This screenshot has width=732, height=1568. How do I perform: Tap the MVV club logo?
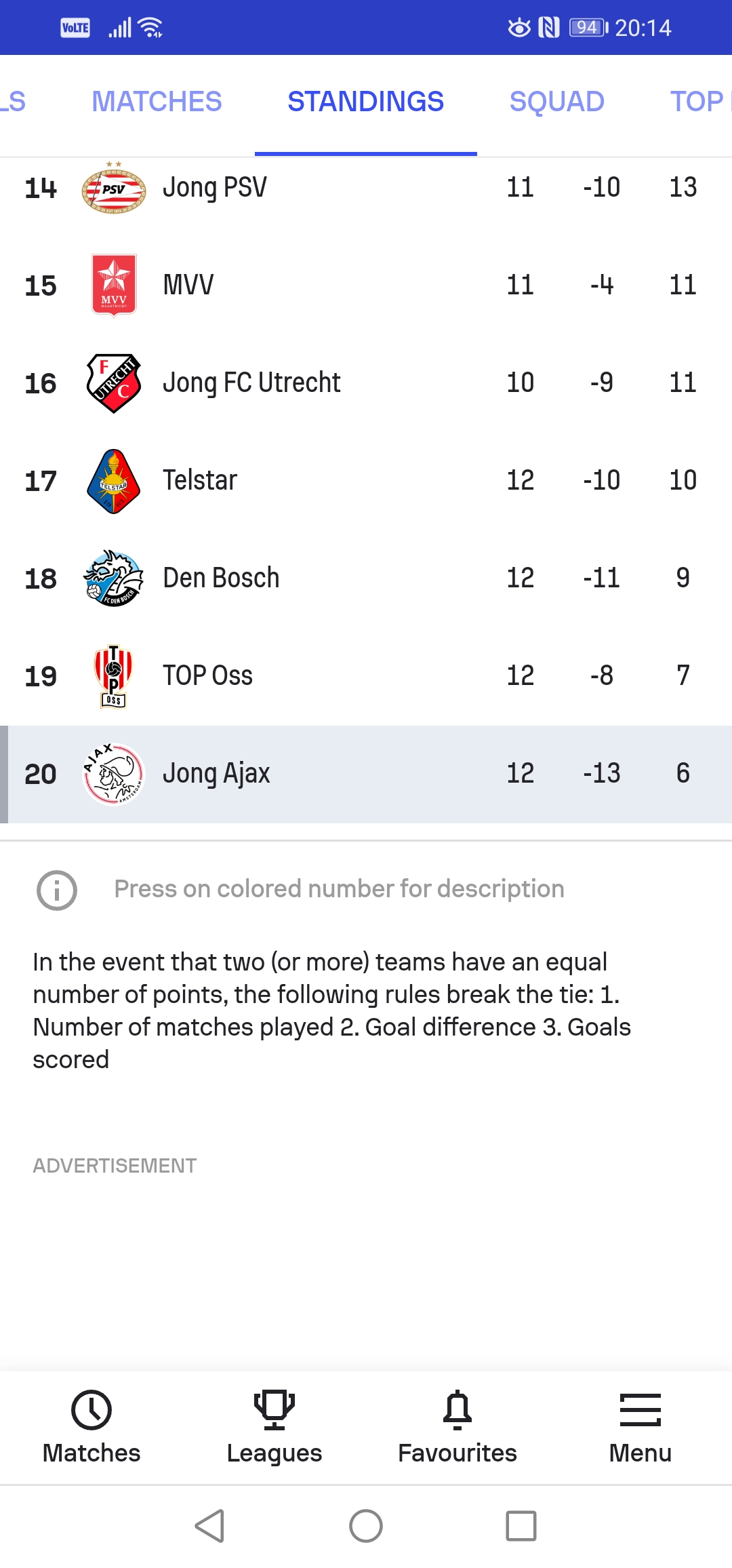coord(114,286)
